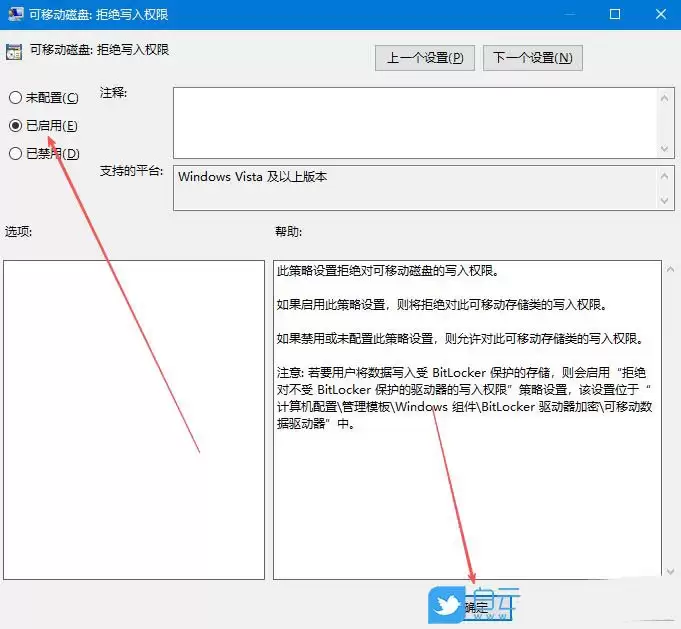Select the 未配置(C) radio button
This screenshot has width=681, height=629.
[16, 97]
